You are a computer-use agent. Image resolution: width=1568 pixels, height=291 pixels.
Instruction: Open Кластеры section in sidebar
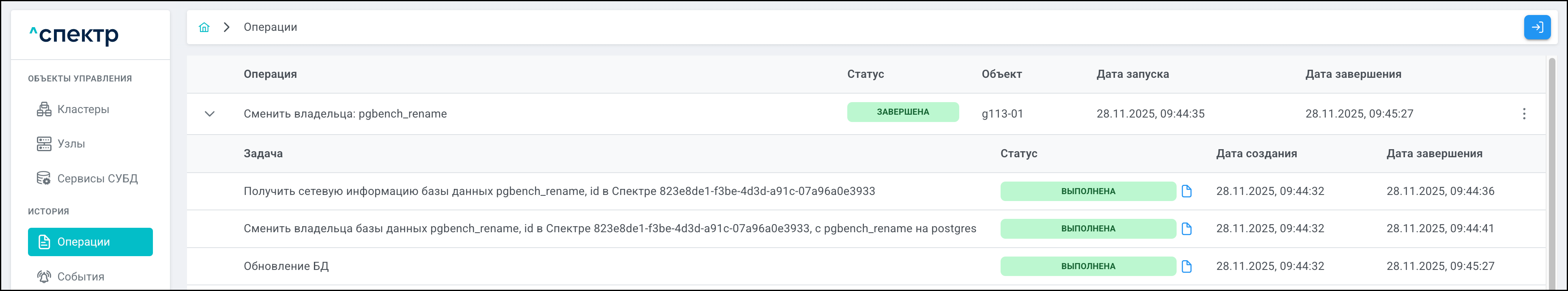coord(83,109)
